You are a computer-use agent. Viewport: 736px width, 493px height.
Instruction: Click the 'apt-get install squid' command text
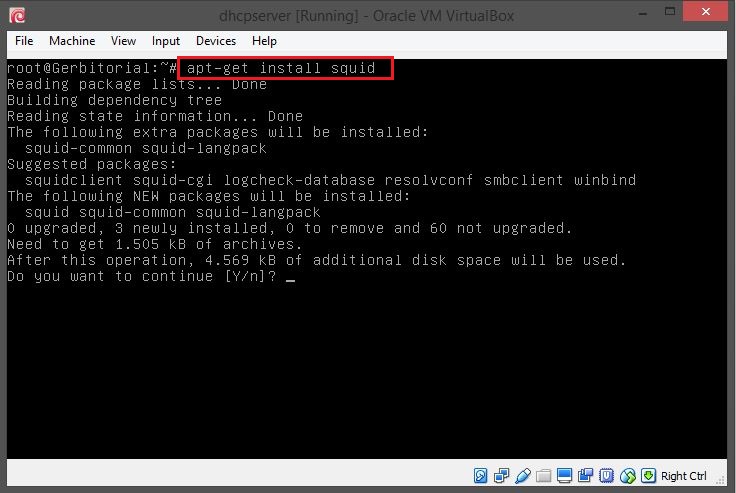[281, 68]
